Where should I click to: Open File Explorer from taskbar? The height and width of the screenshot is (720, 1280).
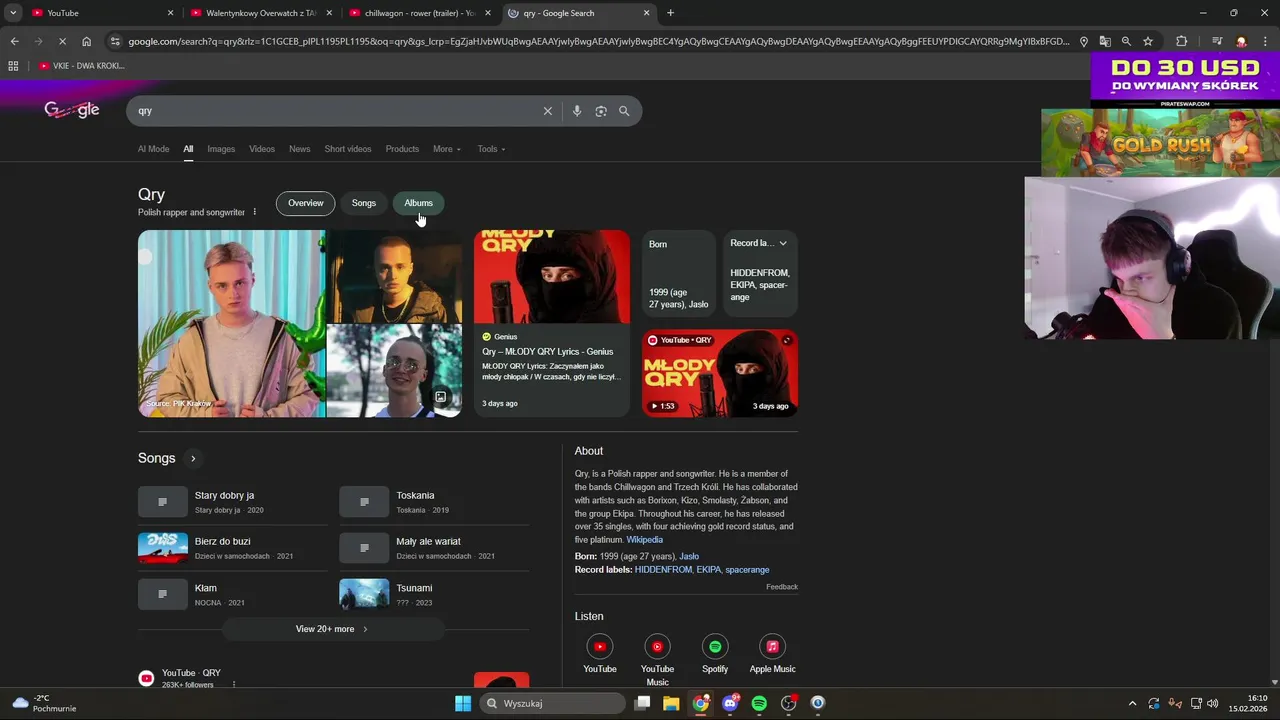point(671,703)
